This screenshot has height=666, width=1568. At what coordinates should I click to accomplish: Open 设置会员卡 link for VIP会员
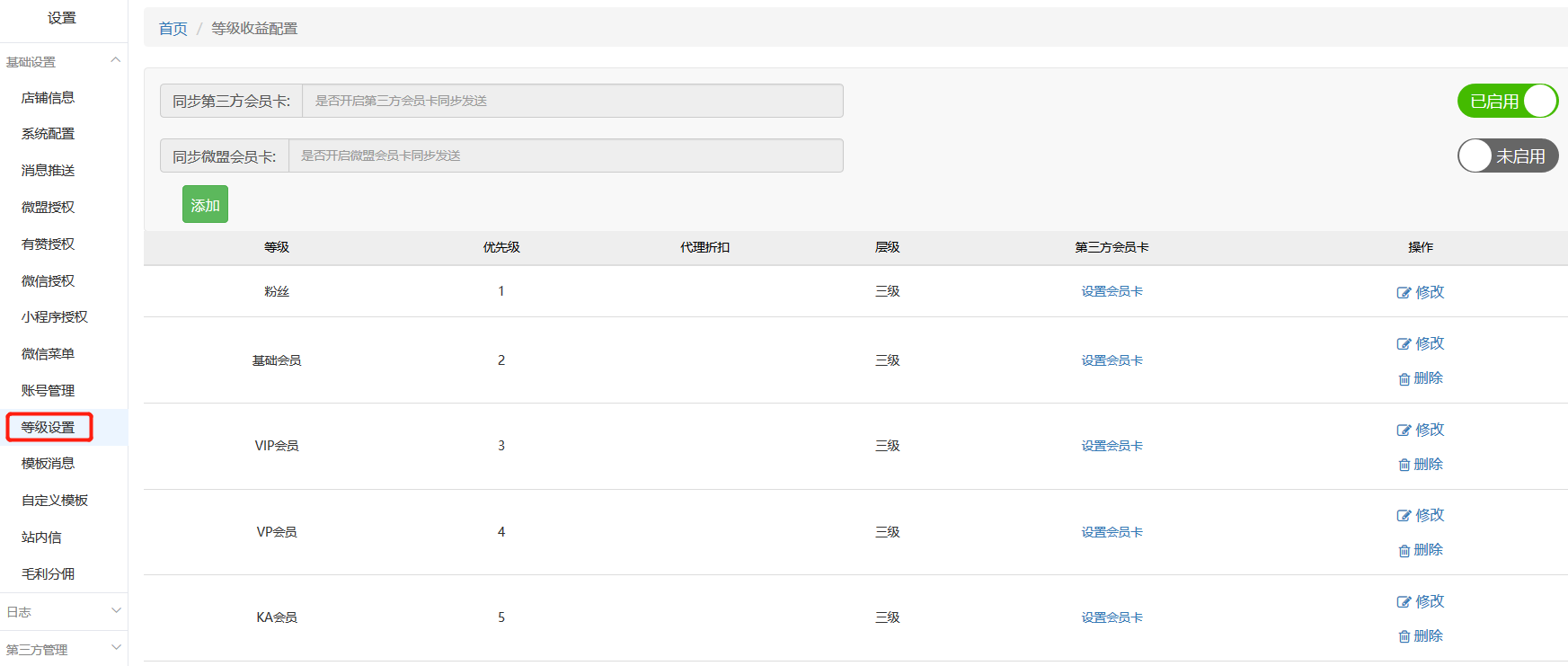tap(1112, 446)
